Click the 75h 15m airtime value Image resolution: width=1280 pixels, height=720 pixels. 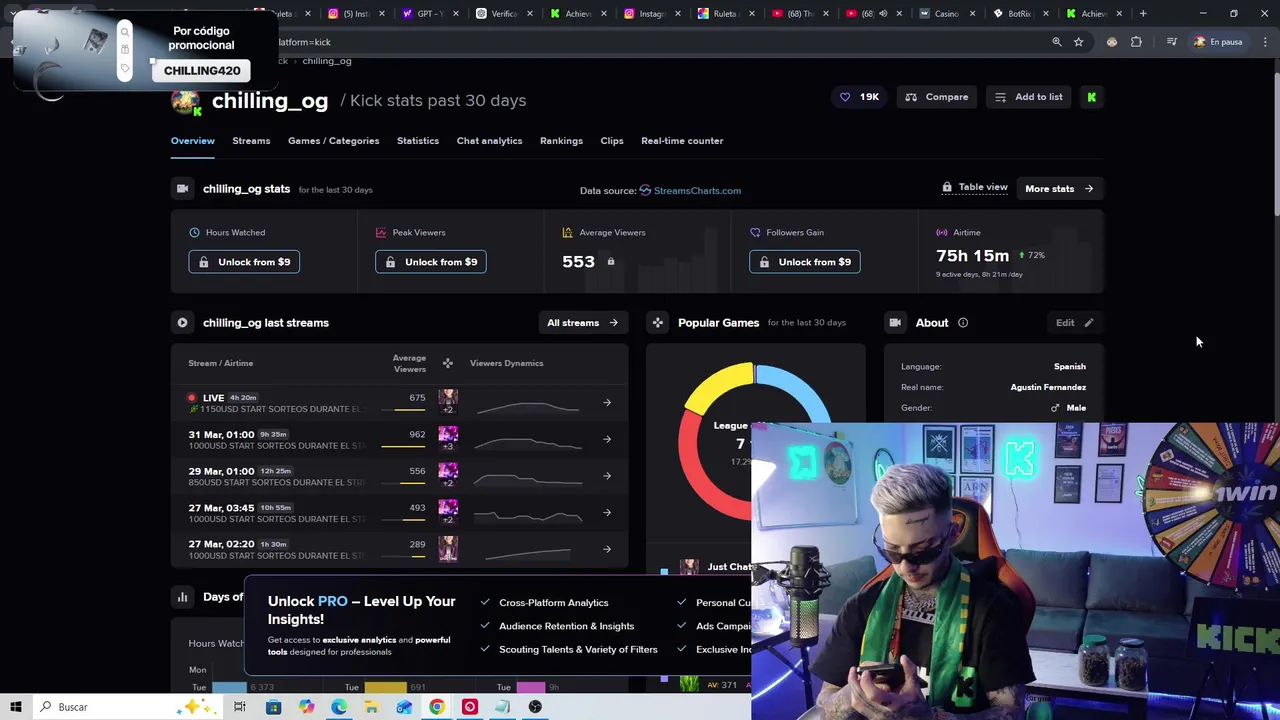[x=972, y=256]
